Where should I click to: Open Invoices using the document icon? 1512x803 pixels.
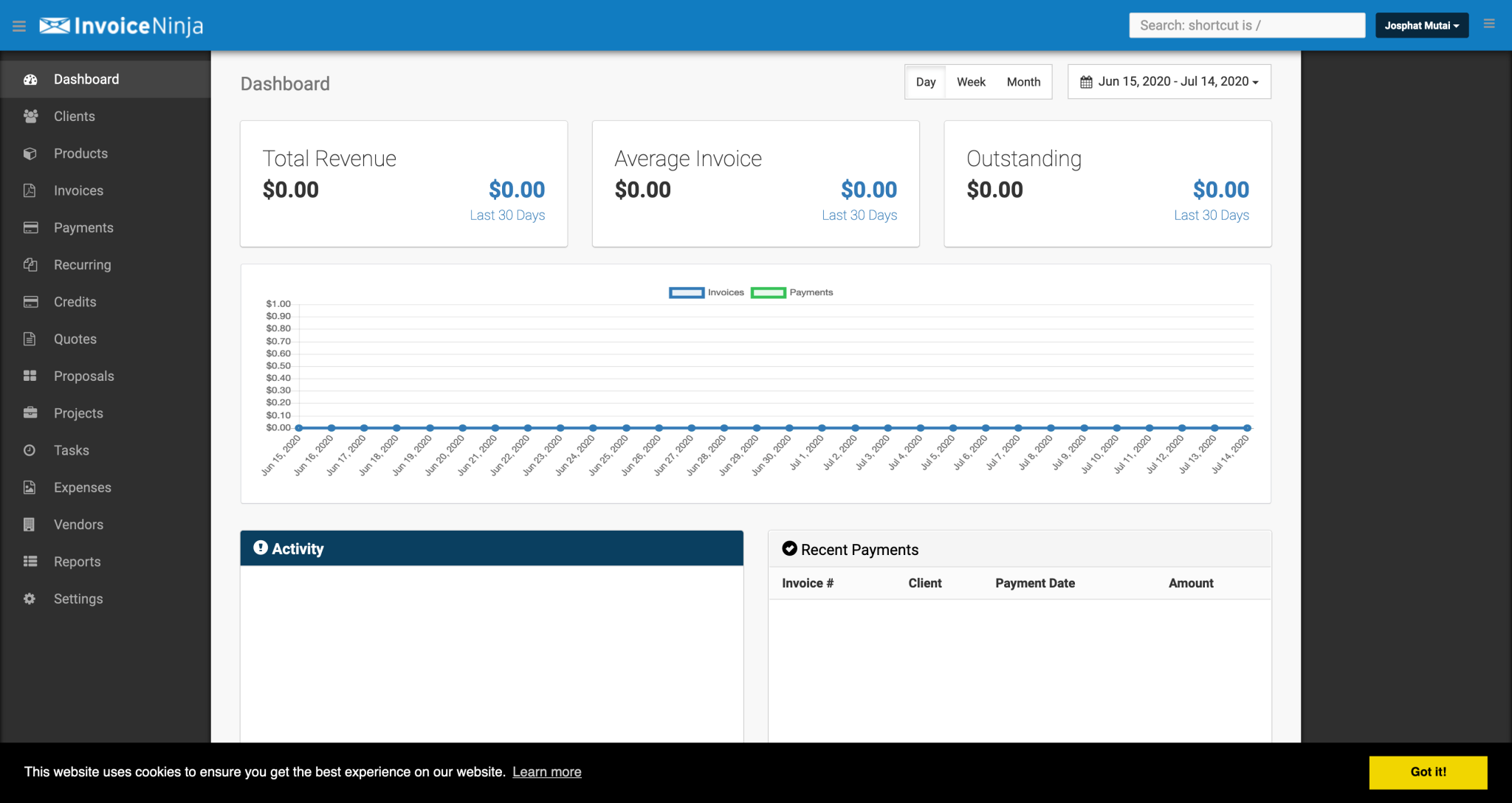[30, 190]
